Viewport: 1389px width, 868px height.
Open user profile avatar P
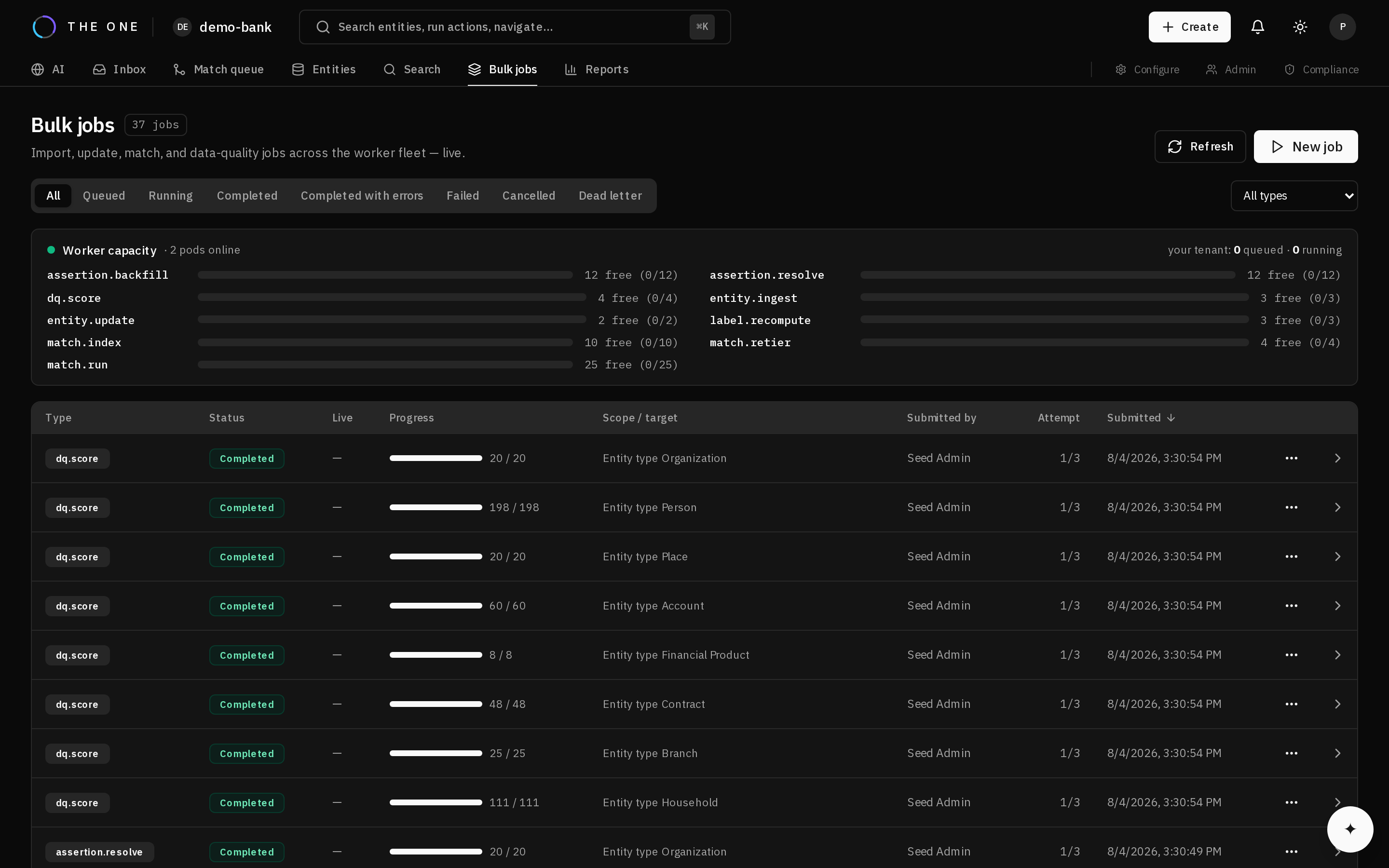1343,27
